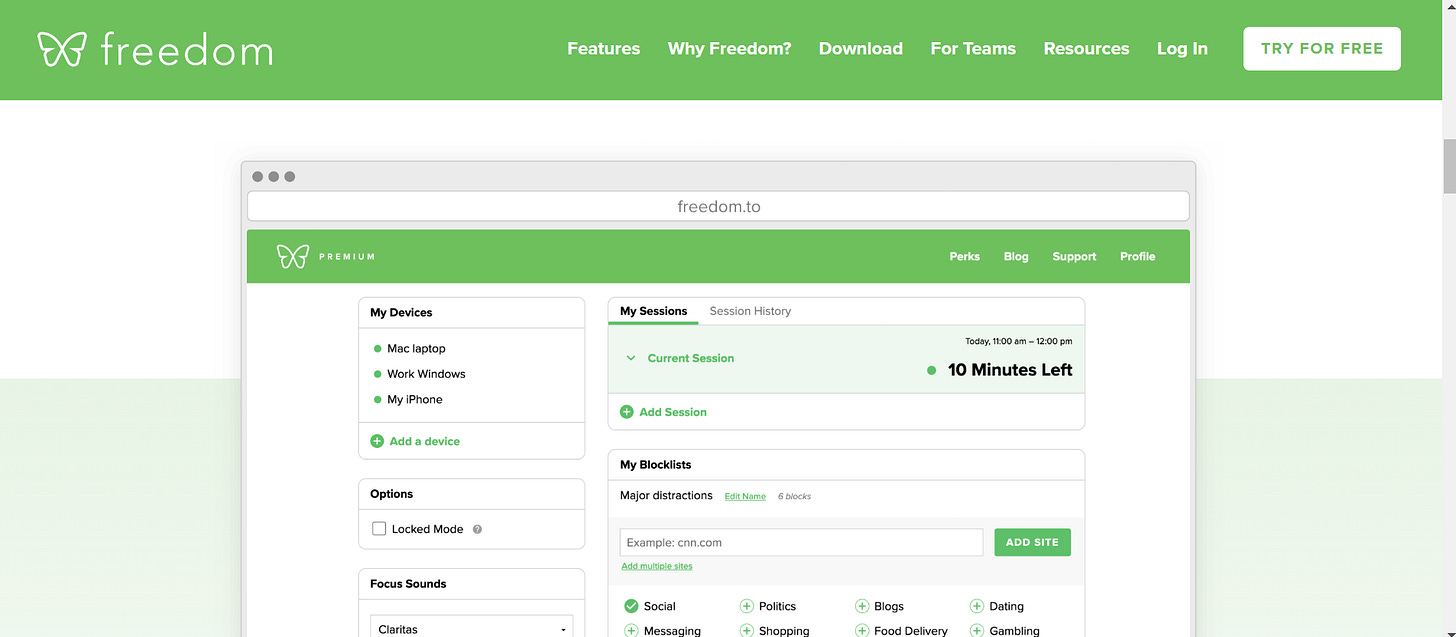Viewport: 1456px width, 637px height.
Task: Open the Perks link in app header
Action: (x=965, y=257)
